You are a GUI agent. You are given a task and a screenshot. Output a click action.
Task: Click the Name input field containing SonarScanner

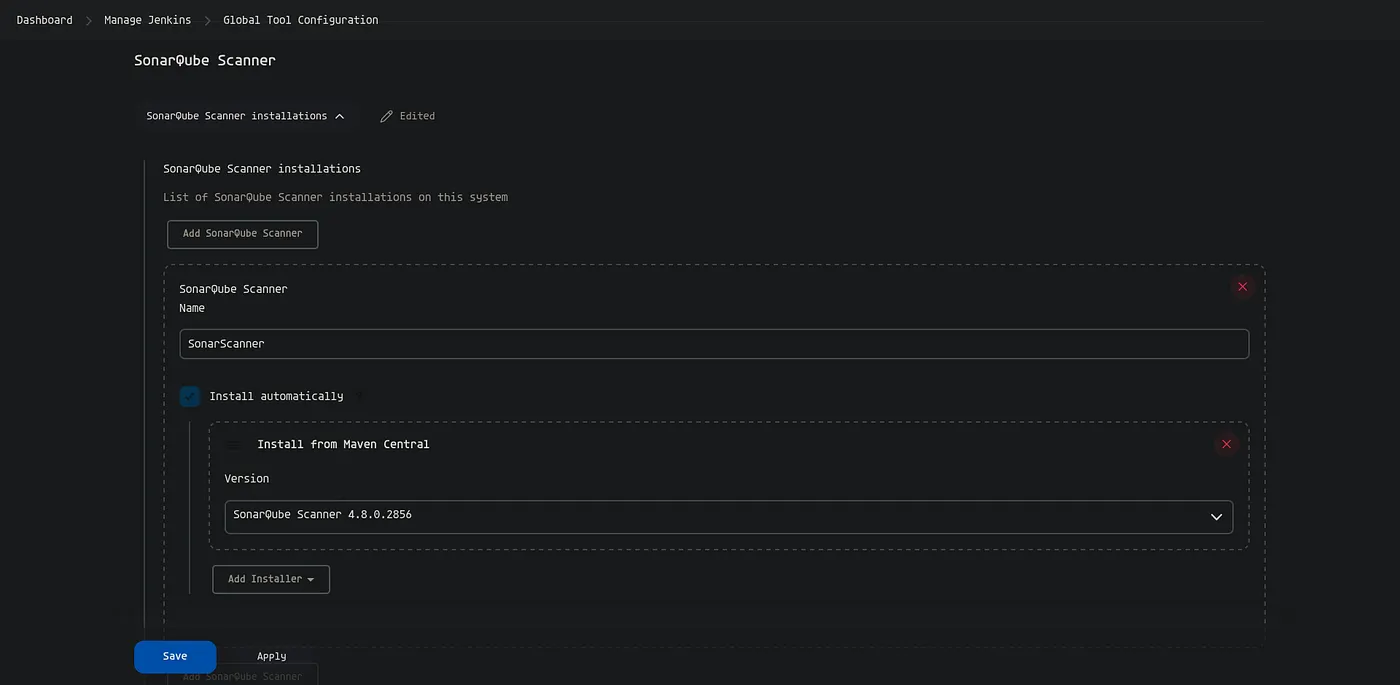click(714, 344)
